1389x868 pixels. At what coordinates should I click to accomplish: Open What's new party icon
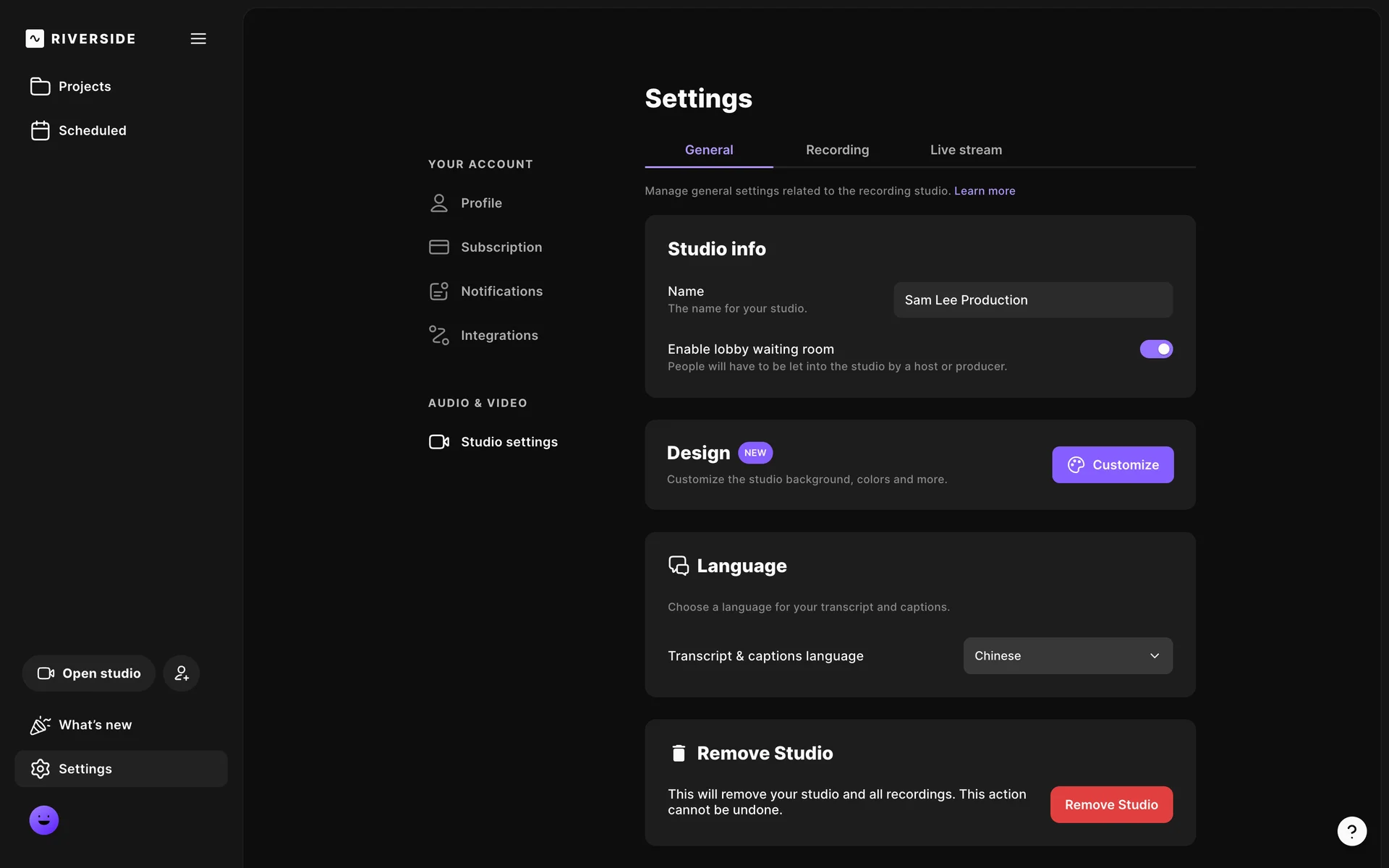pos(41,725)
